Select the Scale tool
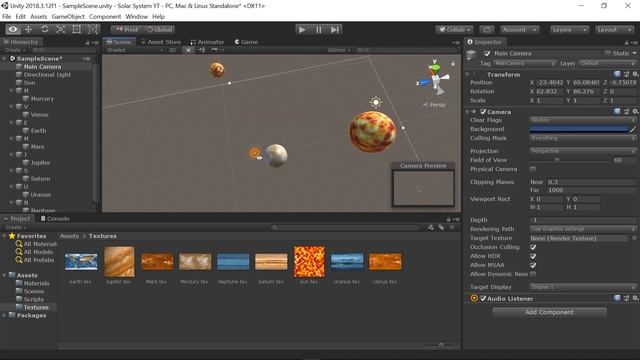Viewport: 640px width, 360px height. [x=60, y=29]
